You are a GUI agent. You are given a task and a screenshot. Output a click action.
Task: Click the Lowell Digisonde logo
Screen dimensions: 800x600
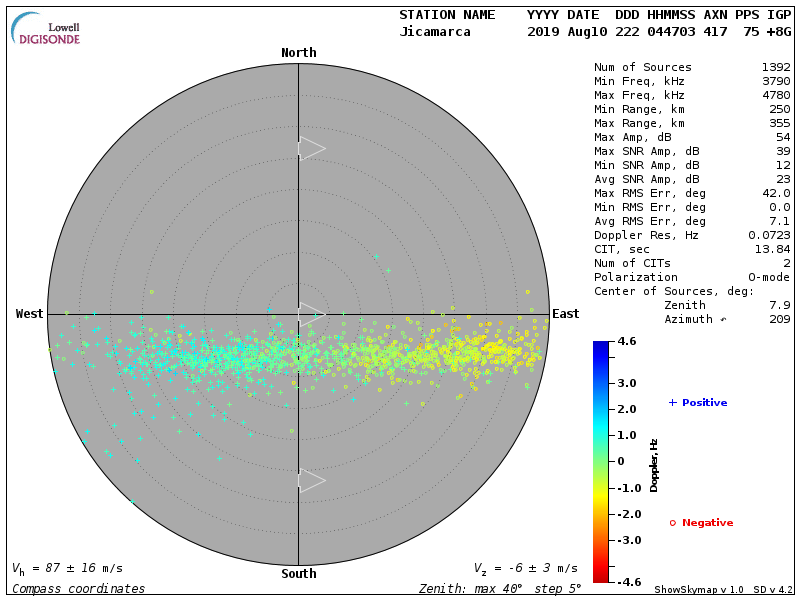(x=46, y=28)
